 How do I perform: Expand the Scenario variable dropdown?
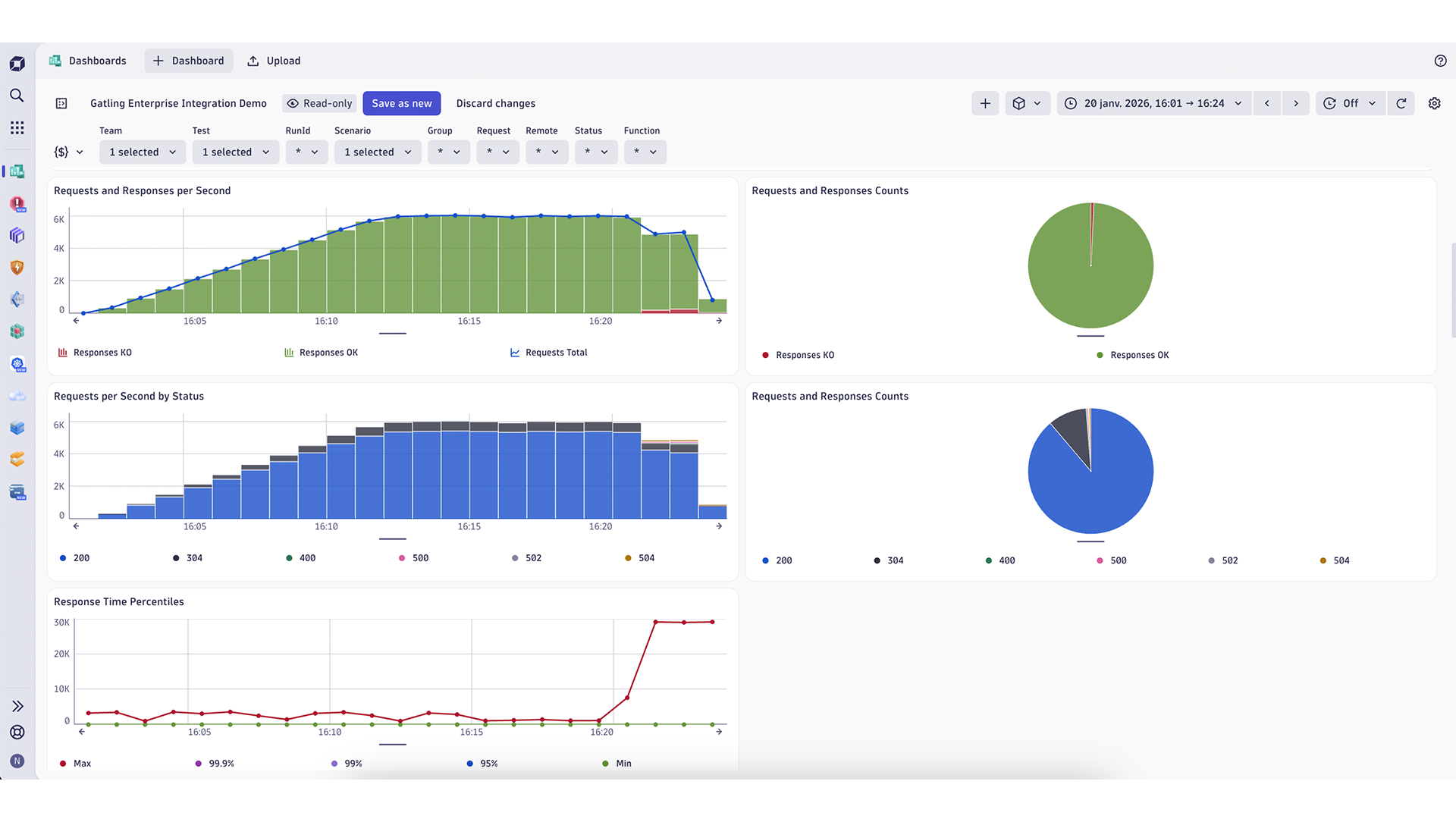click(x=377, y=152)
